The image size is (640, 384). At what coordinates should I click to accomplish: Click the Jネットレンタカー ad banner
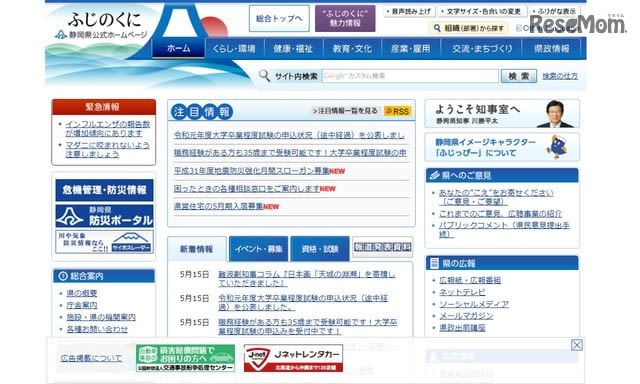pos(293,358)
